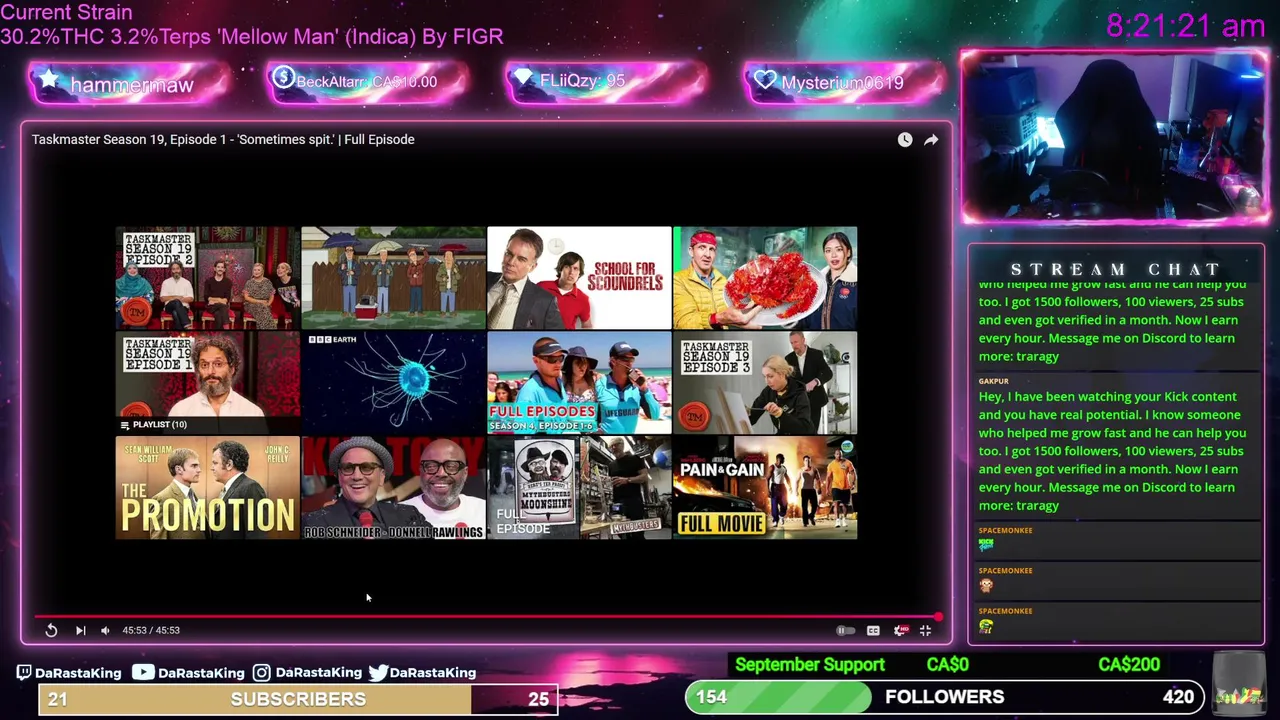This screenshot has height=720, width=1280.
Task: Click the 45:53 / 45:53 time display
Action: (x=151, y=630)
